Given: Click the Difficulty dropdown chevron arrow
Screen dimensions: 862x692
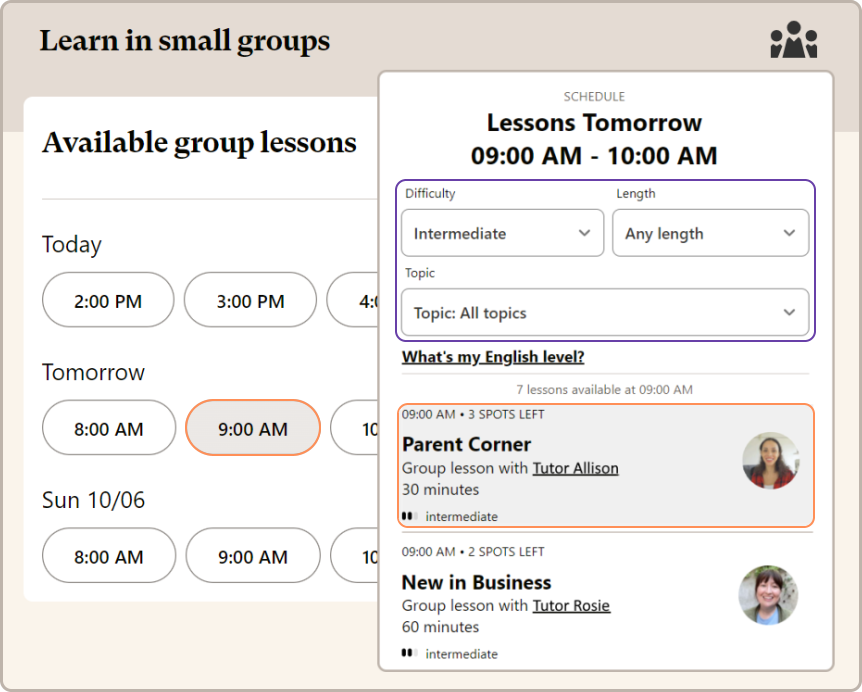Looking at the screenshot, I should click(584, 233).
